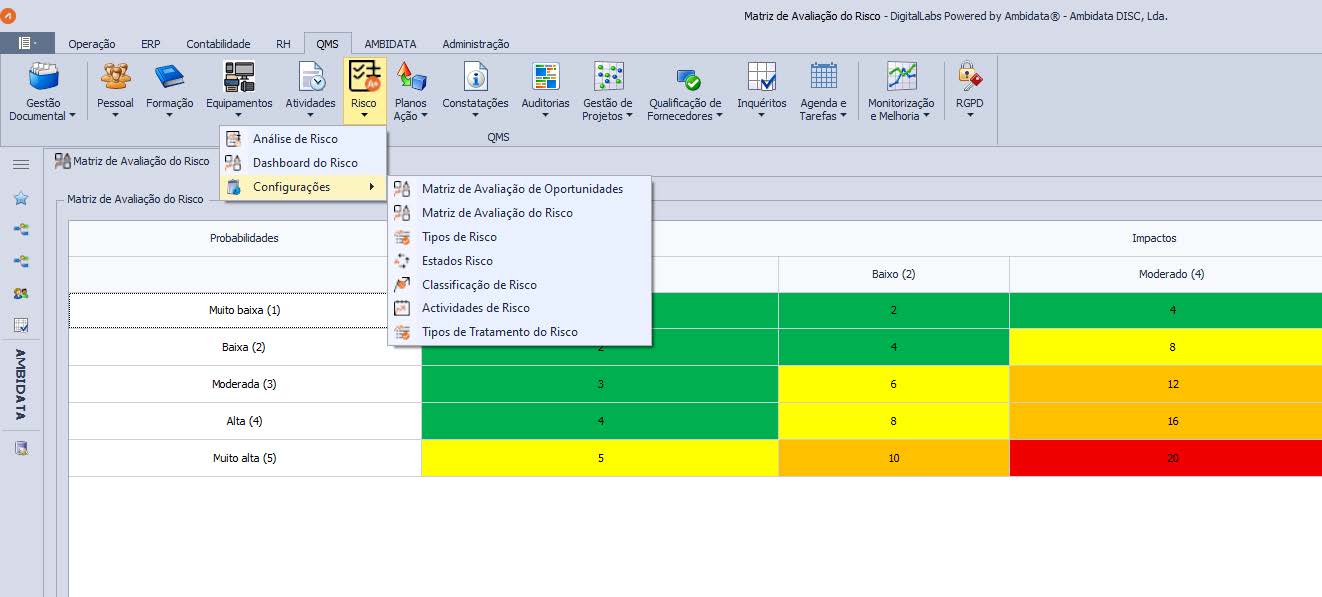This screenshot has height=597, width=1322.
Task: Click the yellow cell with value 6
Action: pos(894,384)
